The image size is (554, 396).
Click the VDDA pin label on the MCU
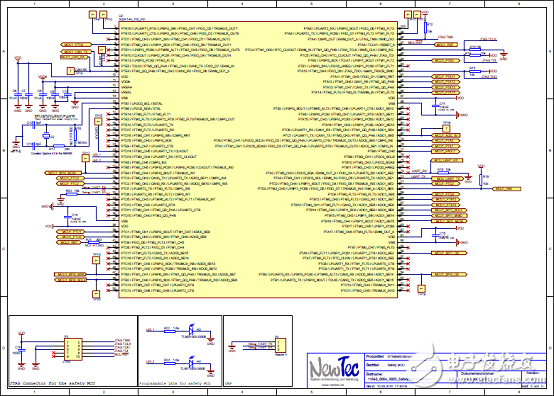(125, 82)
